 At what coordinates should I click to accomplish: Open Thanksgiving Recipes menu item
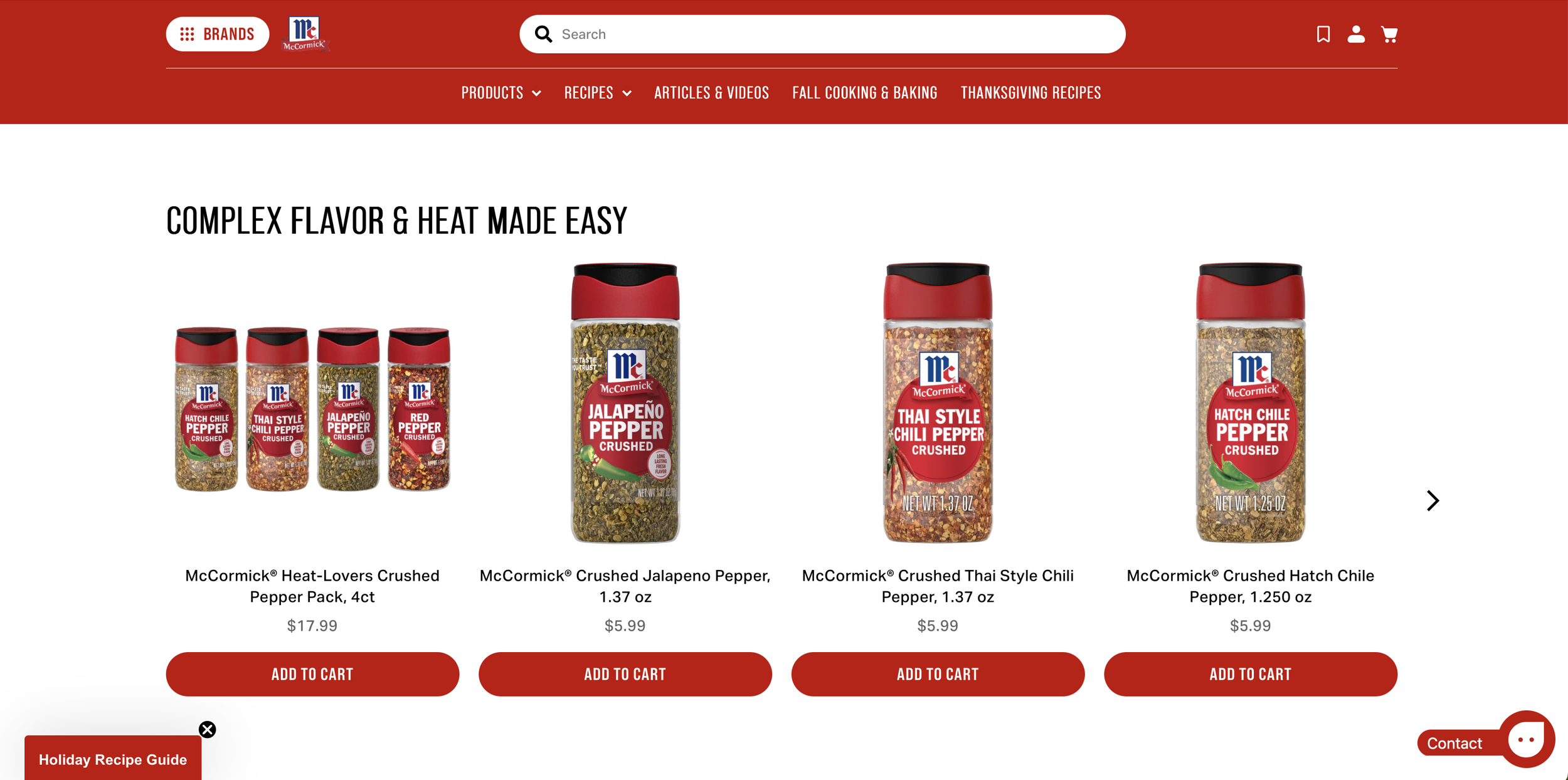point(1030,93)
